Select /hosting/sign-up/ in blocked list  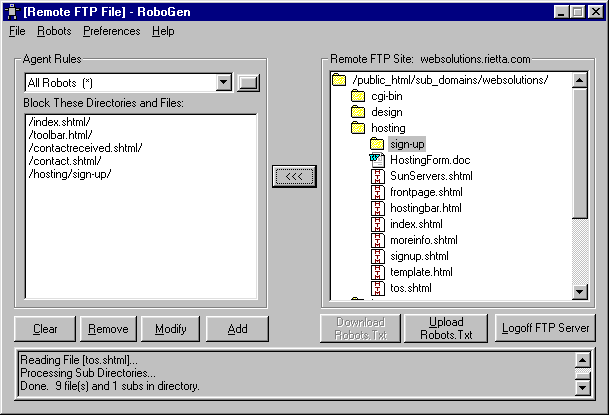(70, 173)
